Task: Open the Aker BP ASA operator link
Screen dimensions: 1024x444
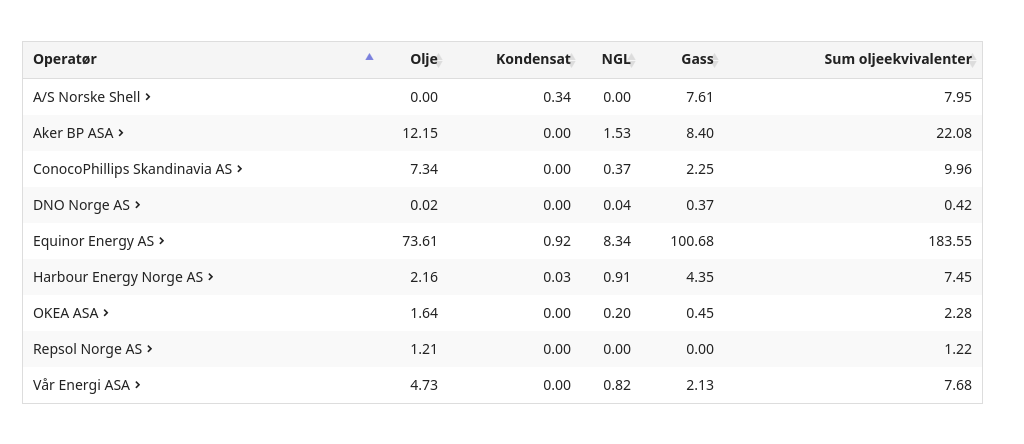Action: tap(78, 133)
